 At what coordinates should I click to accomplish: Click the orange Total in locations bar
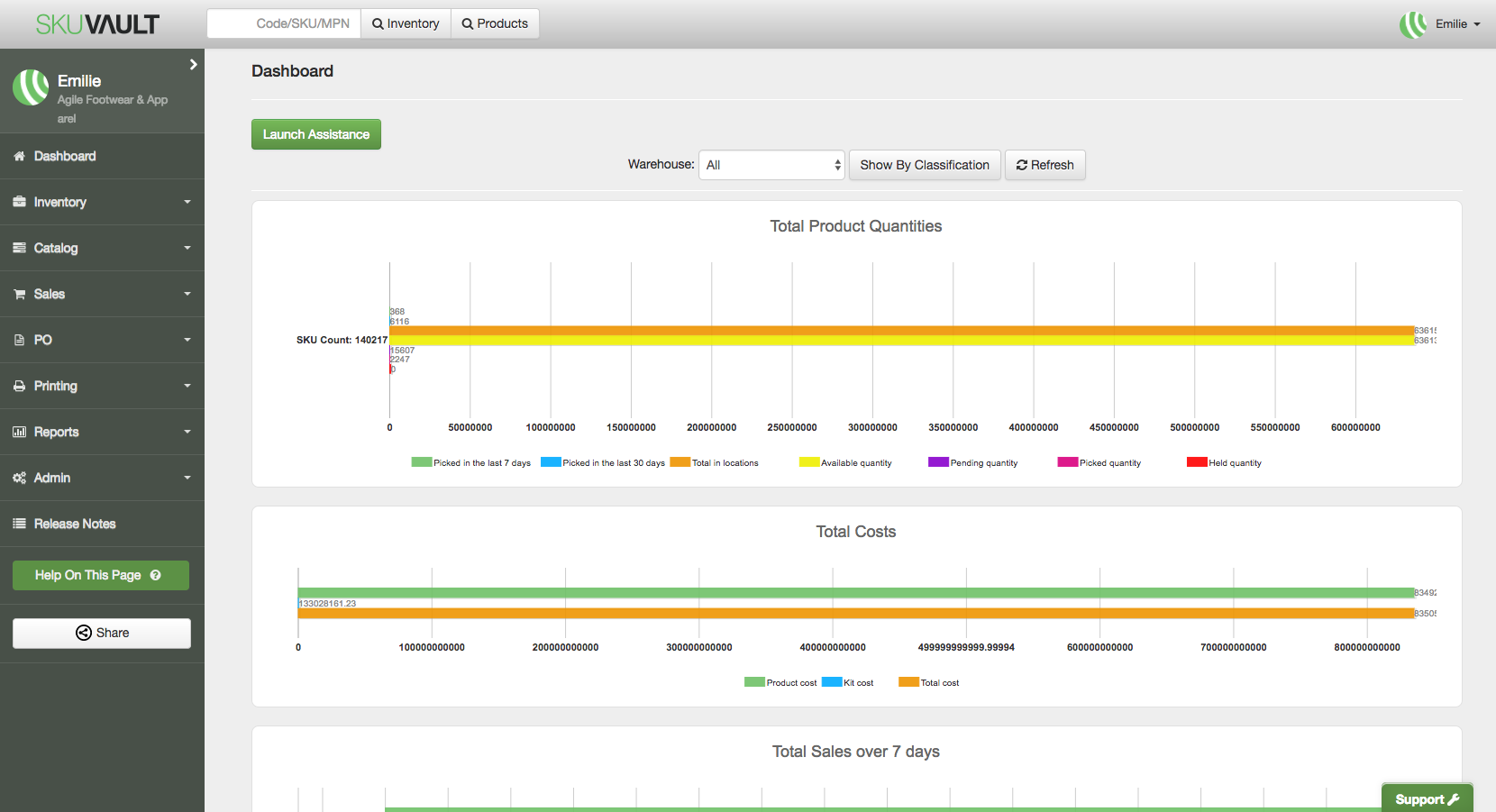tap(901, 331)
